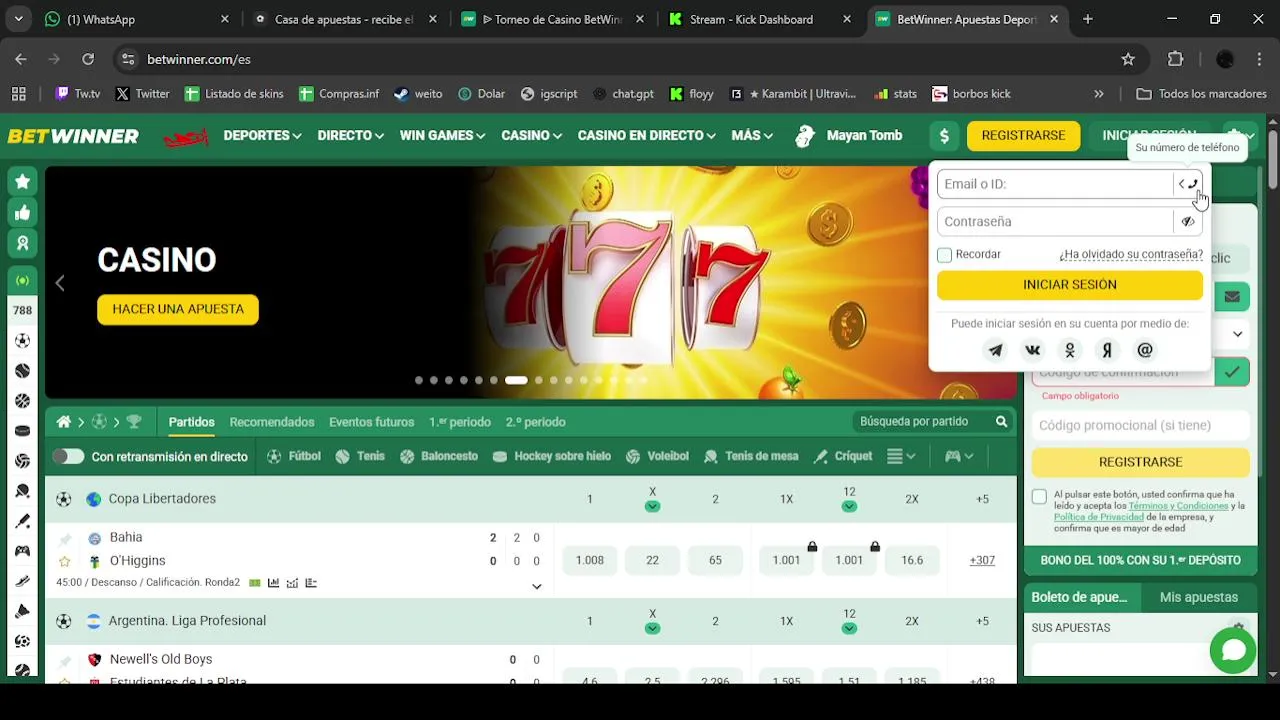Screen dimensions: 1280x720
Task: Open the WIN GAMES dropdown
Action: [x=442, y=135]
